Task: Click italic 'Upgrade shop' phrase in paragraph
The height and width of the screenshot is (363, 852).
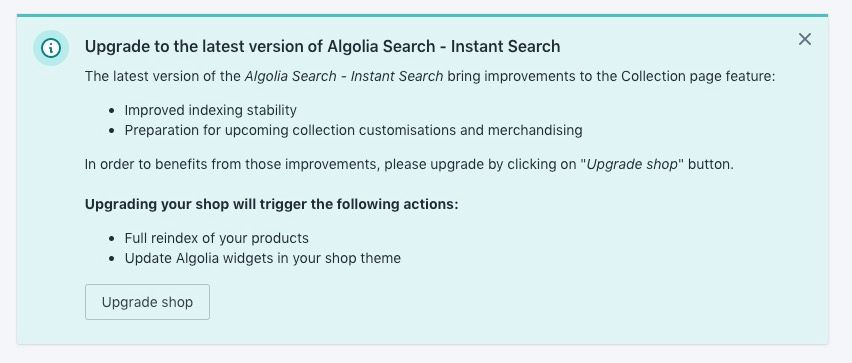Action: 632,165
